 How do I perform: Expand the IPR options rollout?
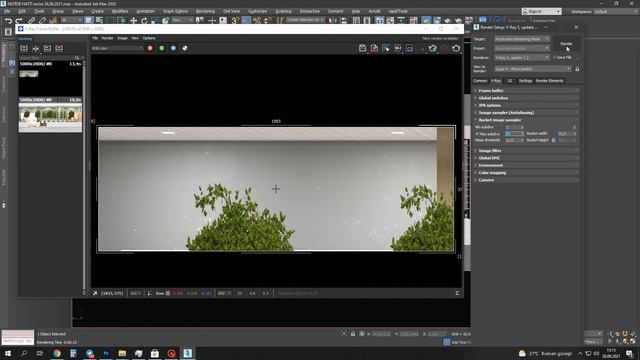click(x=526, y=105)
